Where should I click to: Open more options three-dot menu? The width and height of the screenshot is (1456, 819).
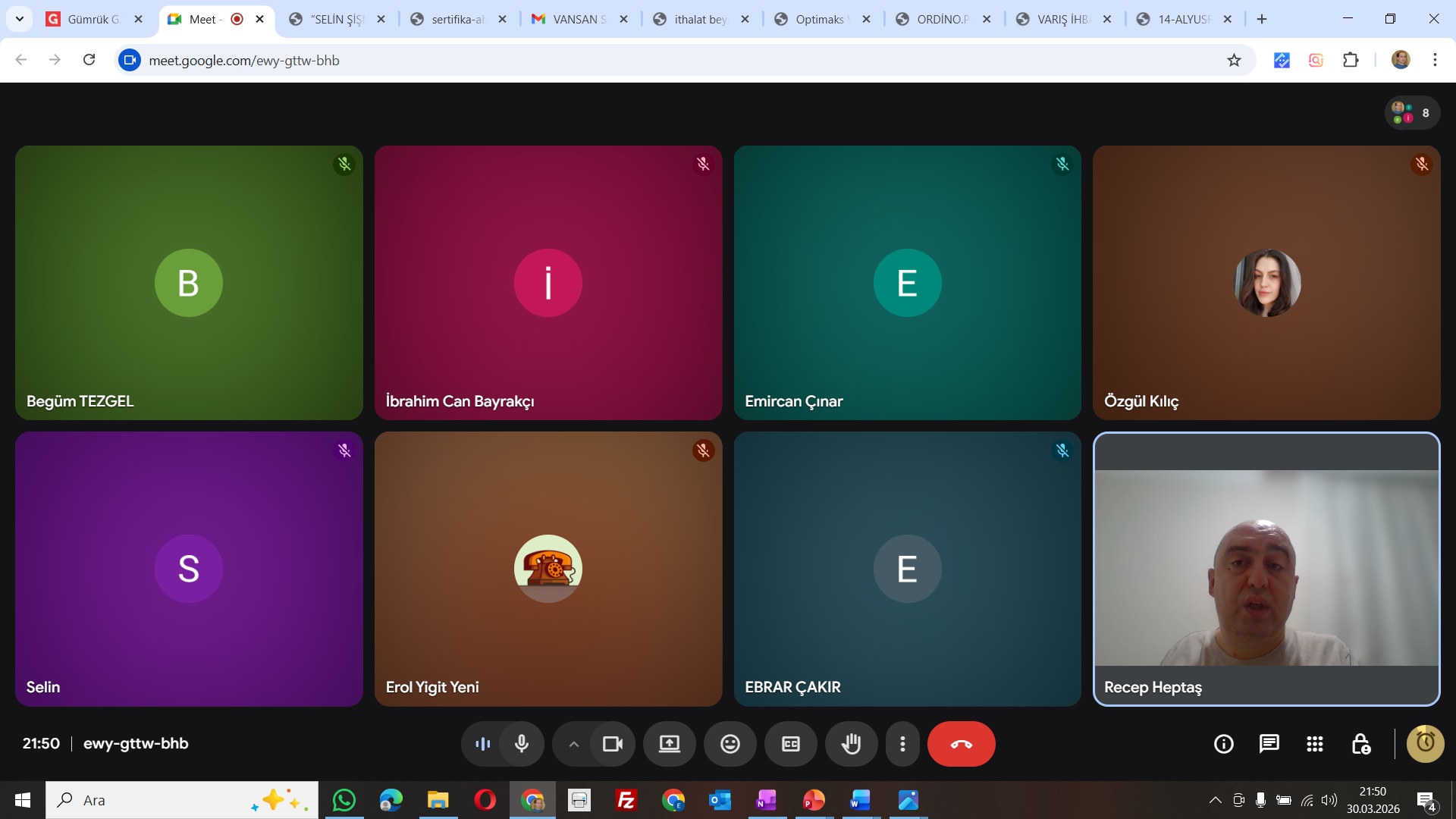(902, 744)
